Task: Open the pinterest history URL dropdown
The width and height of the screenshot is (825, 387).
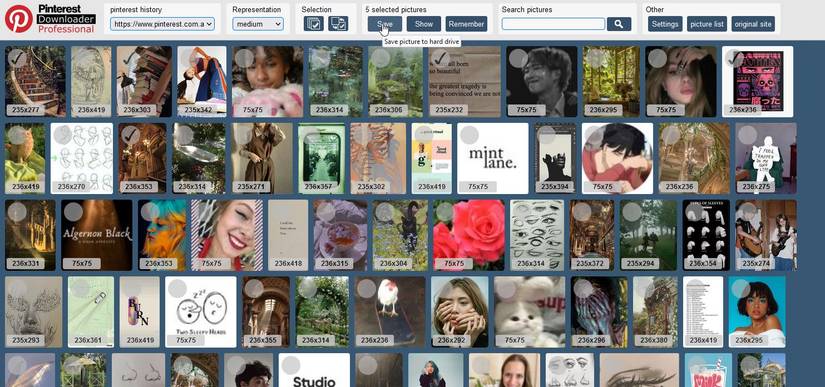Action: click(x=162, y=24)
